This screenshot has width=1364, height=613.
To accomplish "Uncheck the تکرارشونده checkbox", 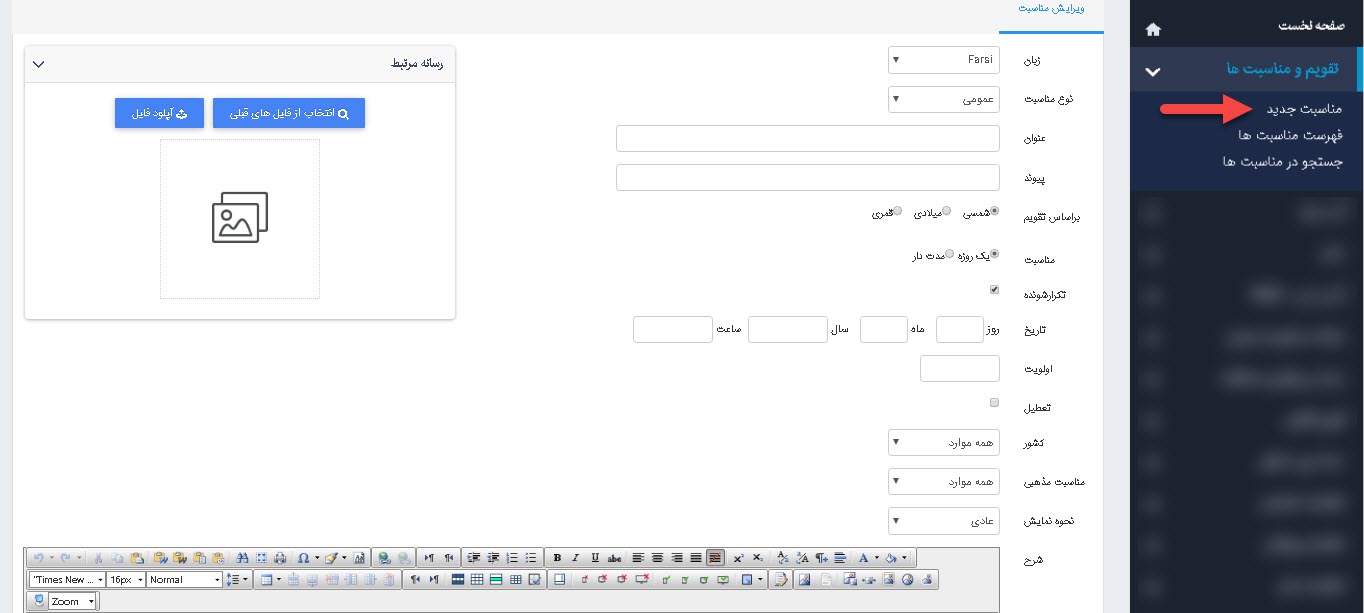I will click(x=994, y=290).
